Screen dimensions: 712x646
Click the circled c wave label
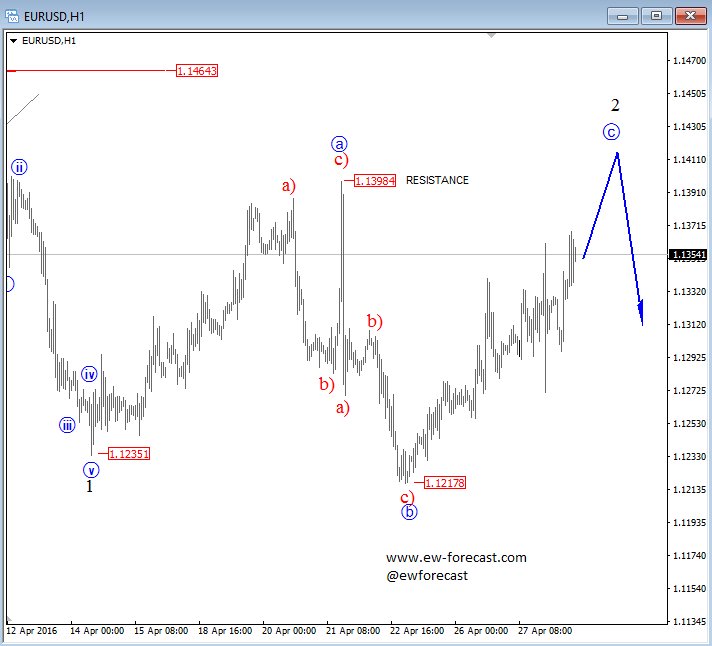tap(611, 132)
